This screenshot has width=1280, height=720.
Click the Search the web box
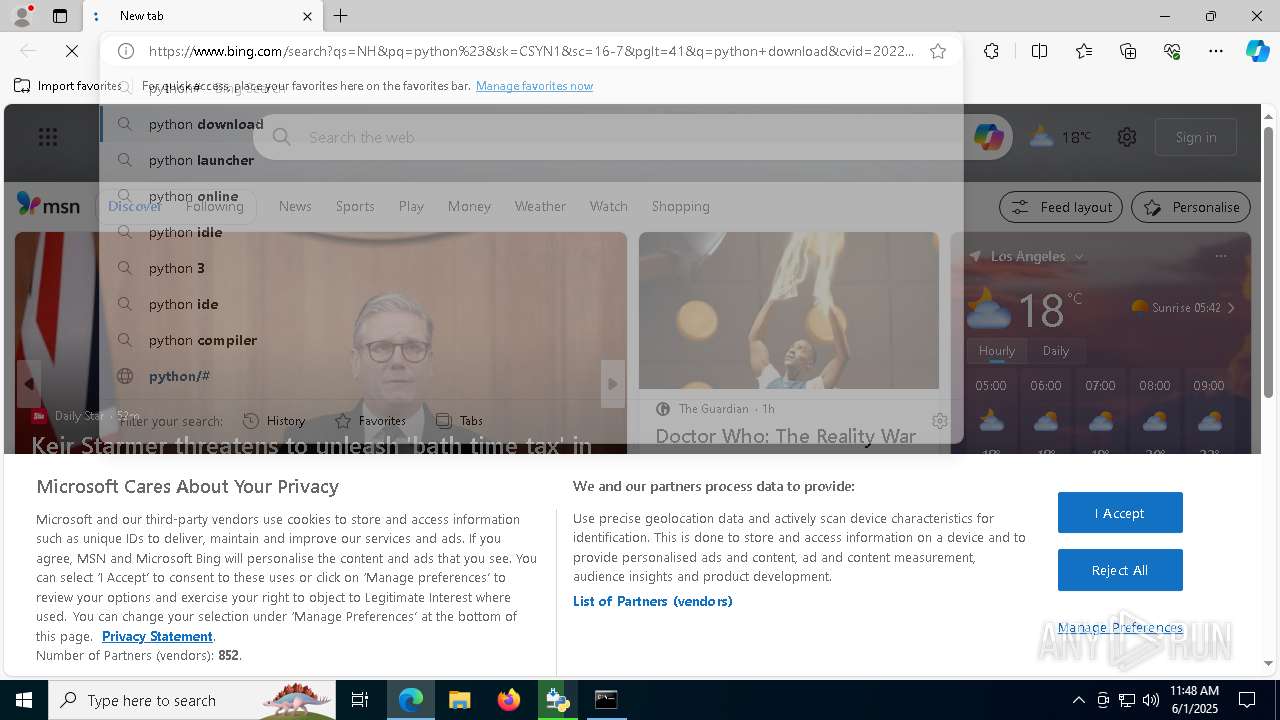635,137
